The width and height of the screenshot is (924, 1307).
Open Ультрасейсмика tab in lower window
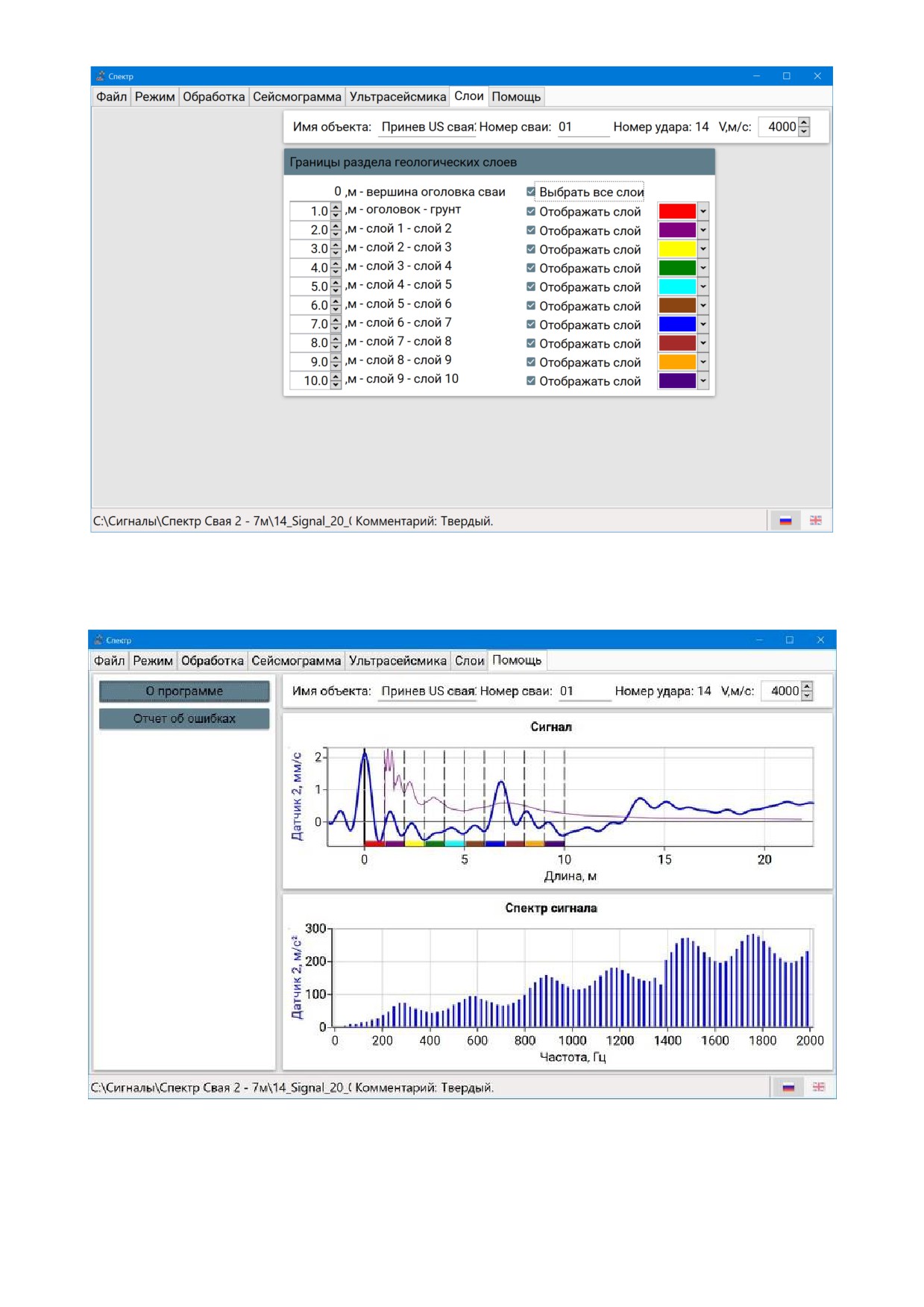click(x=397, y=661)
